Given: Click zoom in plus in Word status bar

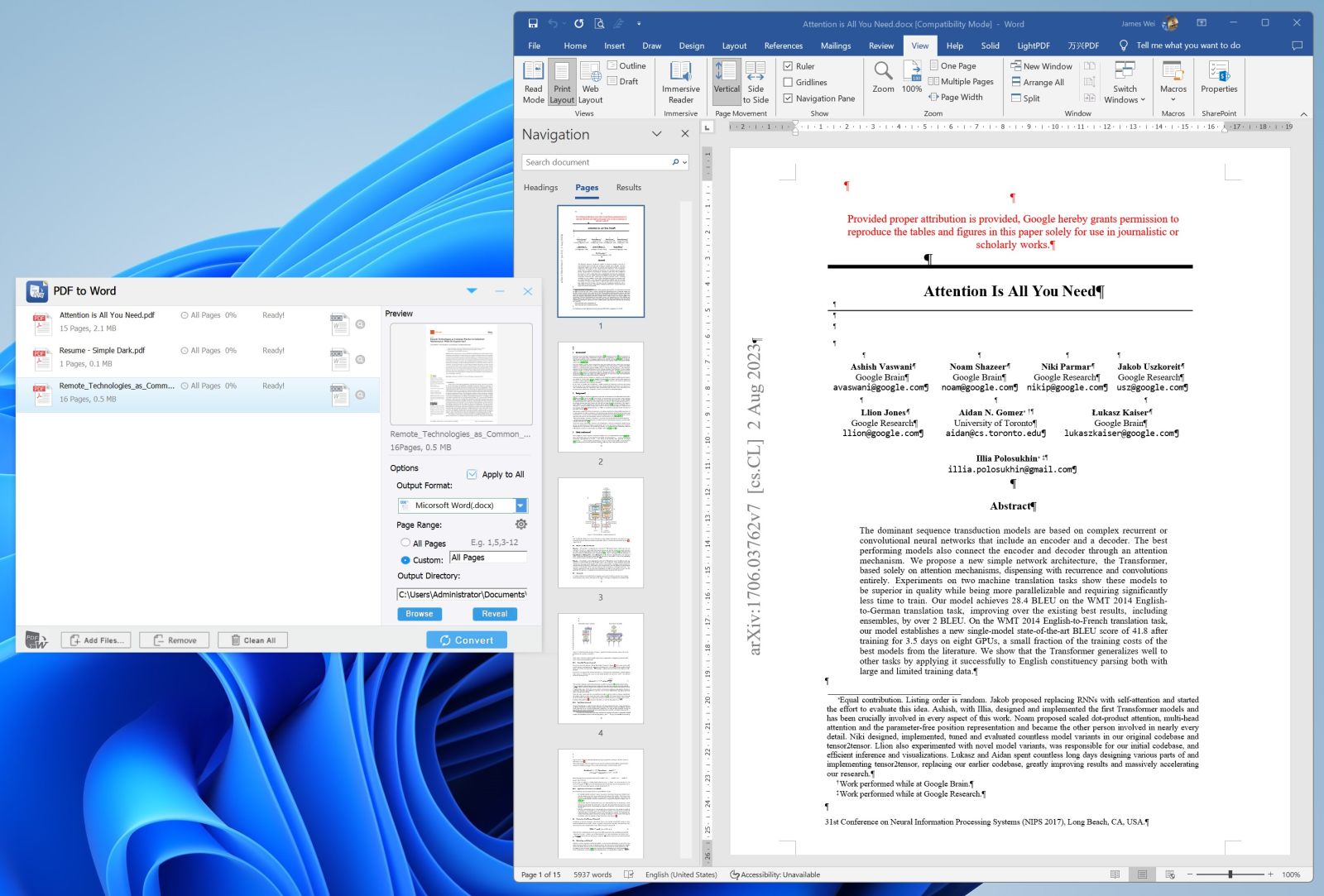Looking at the screenshot, I should [x=1271, y=874].
